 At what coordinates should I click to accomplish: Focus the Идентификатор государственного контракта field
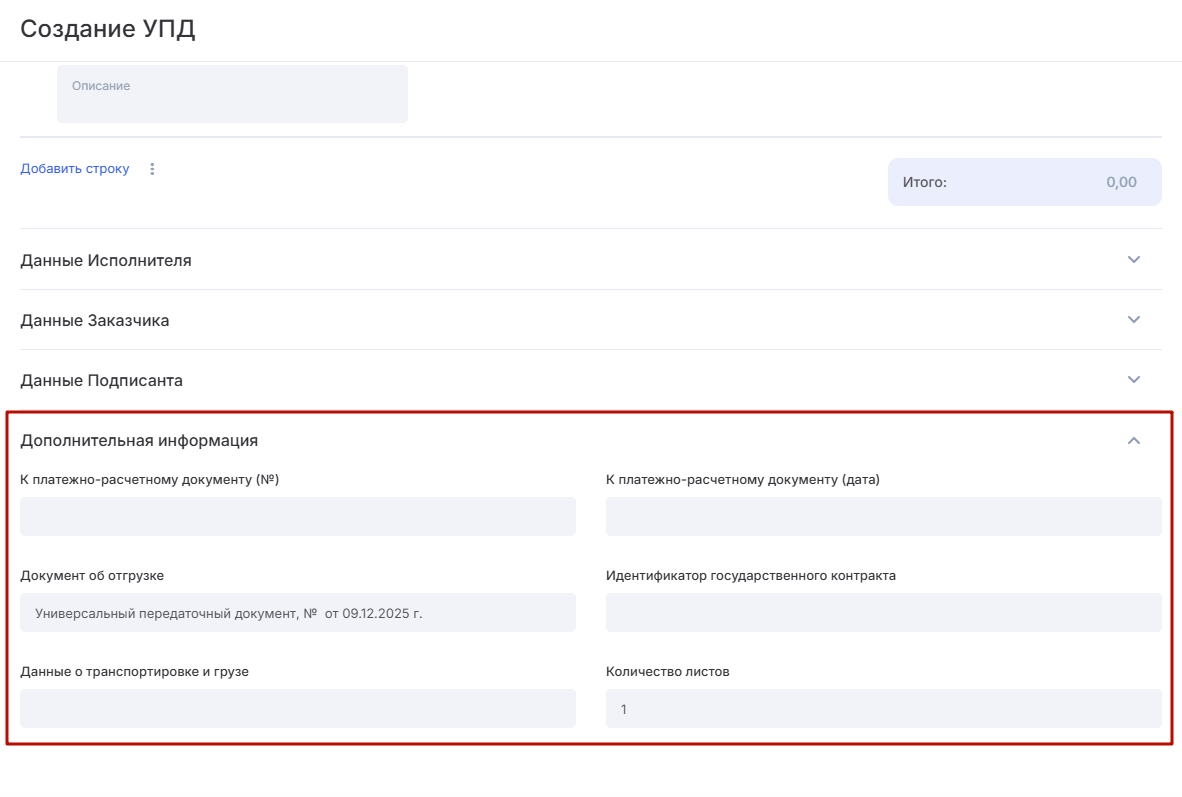pyautogui.click(x=883, y=613)
